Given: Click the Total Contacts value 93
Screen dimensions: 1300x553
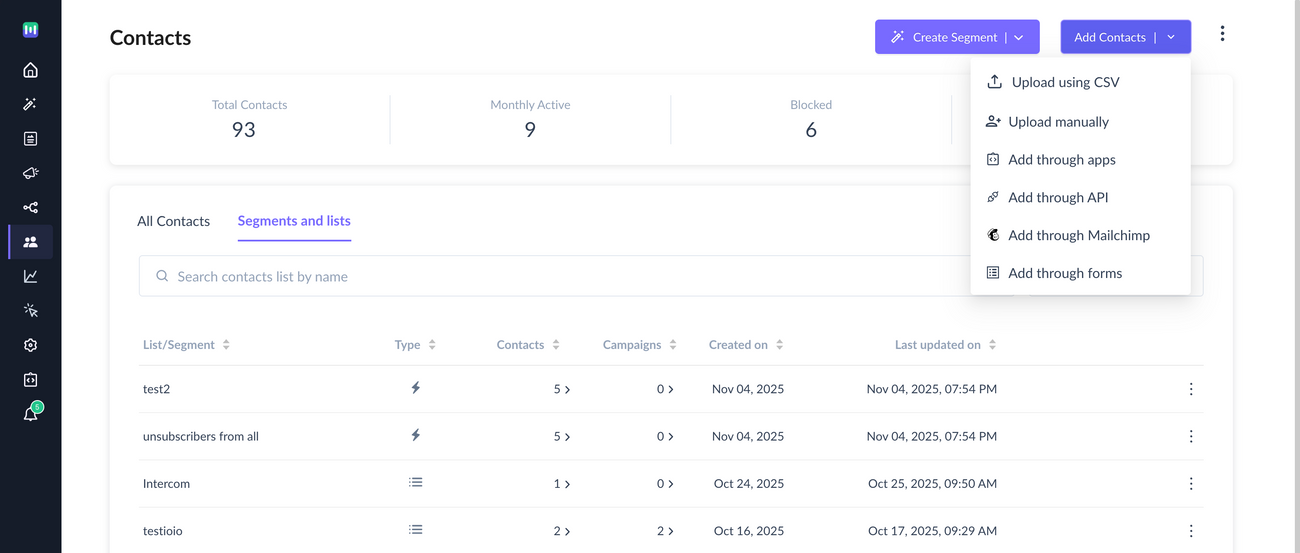Looking at the screenshot, I should click(x=244, y=130).
